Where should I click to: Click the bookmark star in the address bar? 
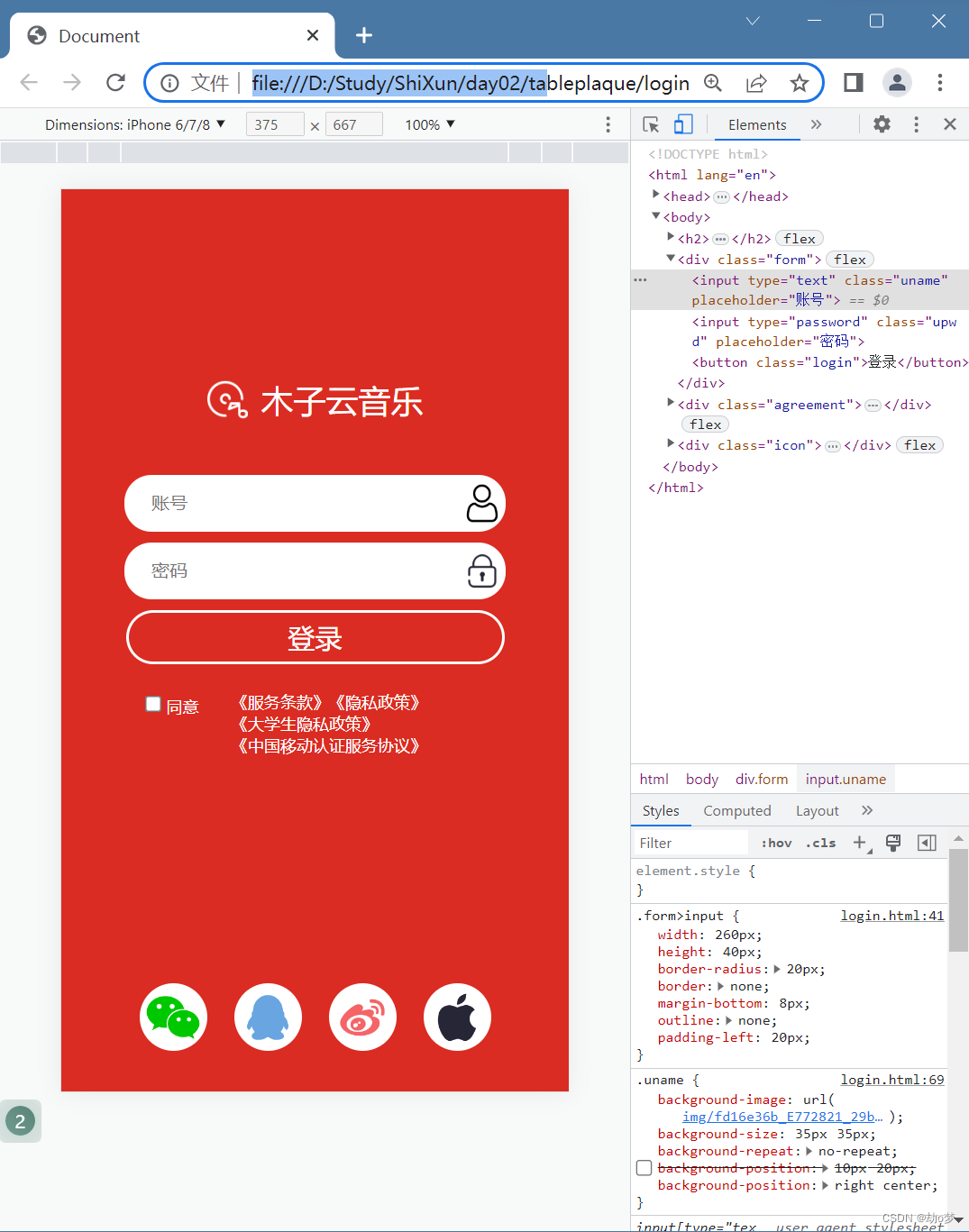pyautogui.click(x=799, y=82)
